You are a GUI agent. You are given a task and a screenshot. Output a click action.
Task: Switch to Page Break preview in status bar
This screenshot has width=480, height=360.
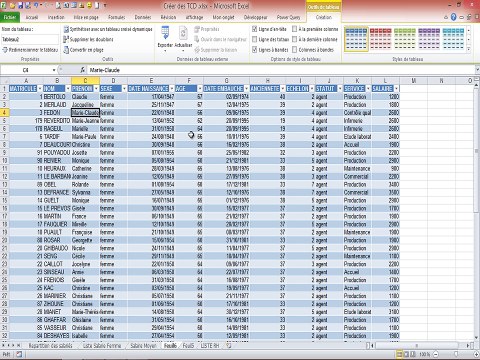[413, 354]
